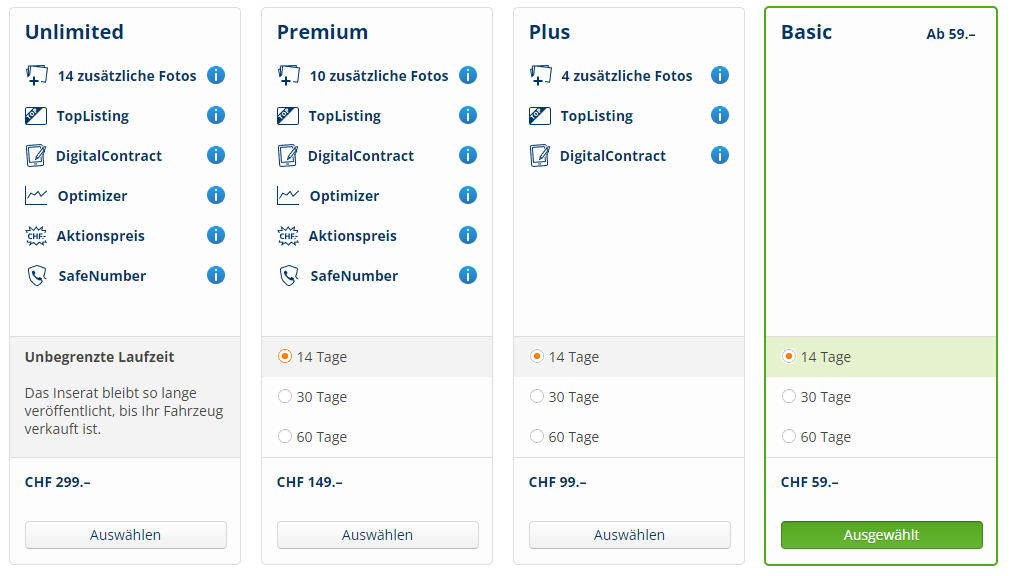Viewport: 1011px width, 576px height.
Task: Select 14 Tage option in Plus plan
Action: 538,357
